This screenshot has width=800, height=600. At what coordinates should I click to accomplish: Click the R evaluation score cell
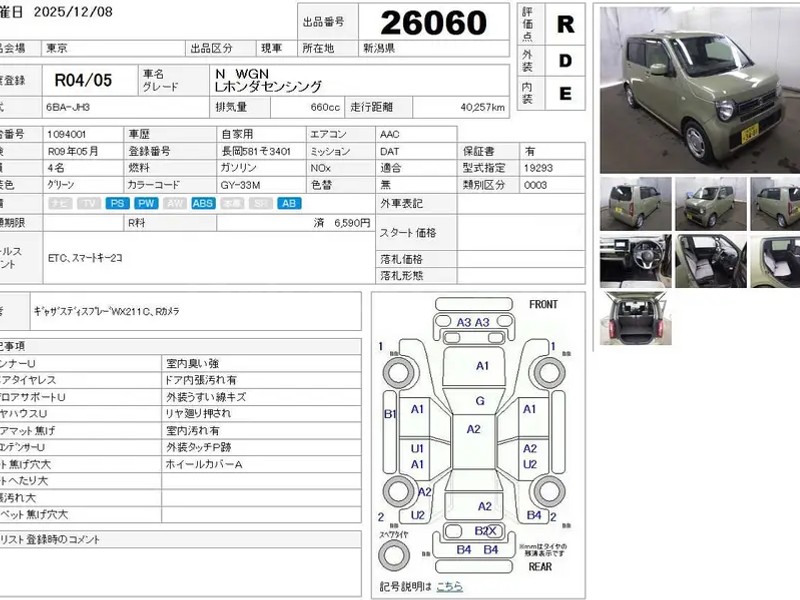pyautogui.click(x=565, y=24)
